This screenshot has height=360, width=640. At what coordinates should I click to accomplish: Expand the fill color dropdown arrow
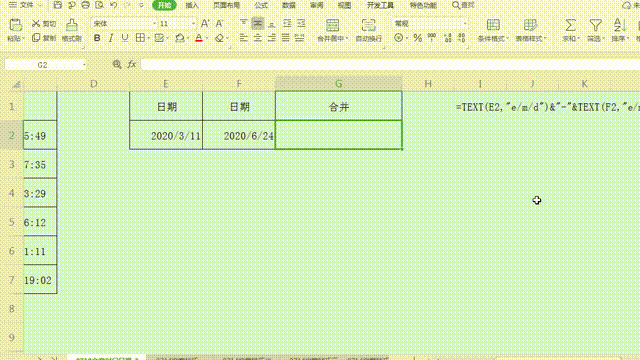[188, 38]
